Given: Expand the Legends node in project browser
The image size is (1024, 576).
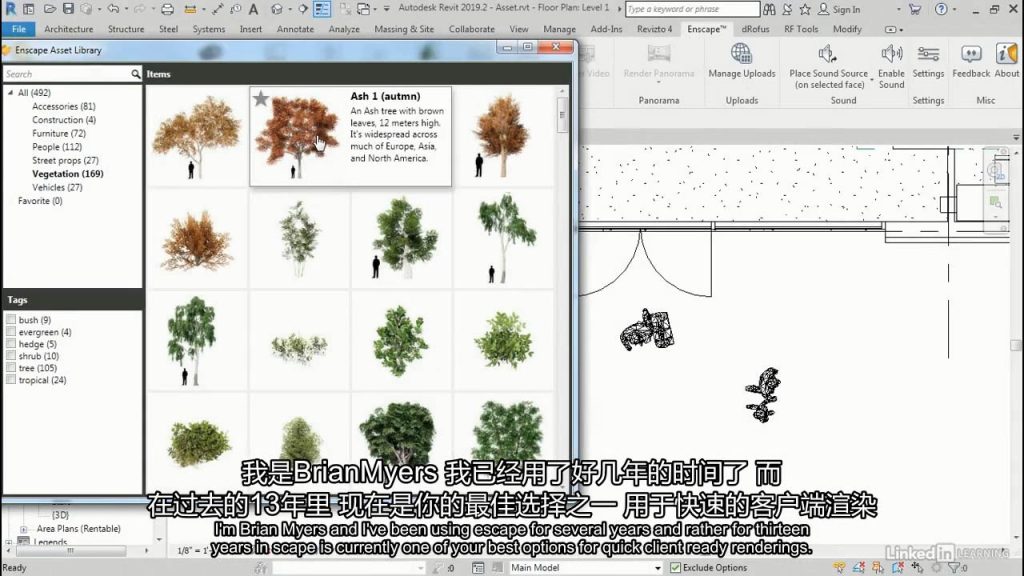Looking at the screenshot, I should coord(8,541).
